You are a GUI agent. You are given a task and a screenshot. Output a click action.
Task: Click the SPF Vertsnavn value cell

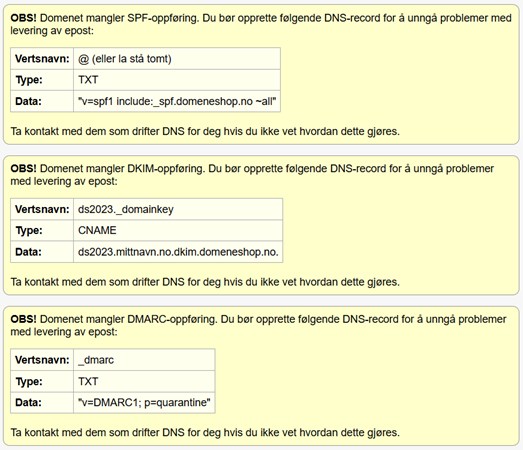(177, 59)
